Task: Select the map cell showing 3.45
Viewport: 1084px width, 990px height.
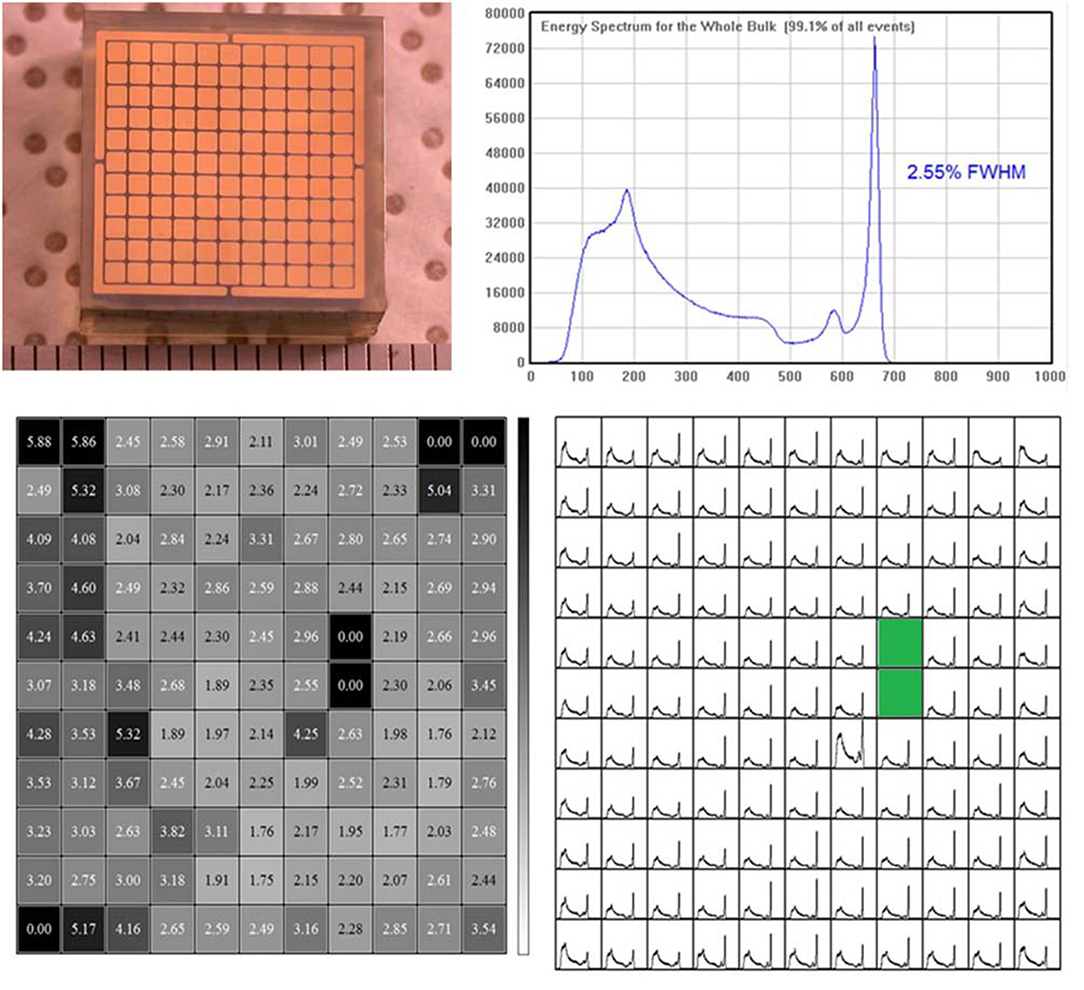Action: 484,685
